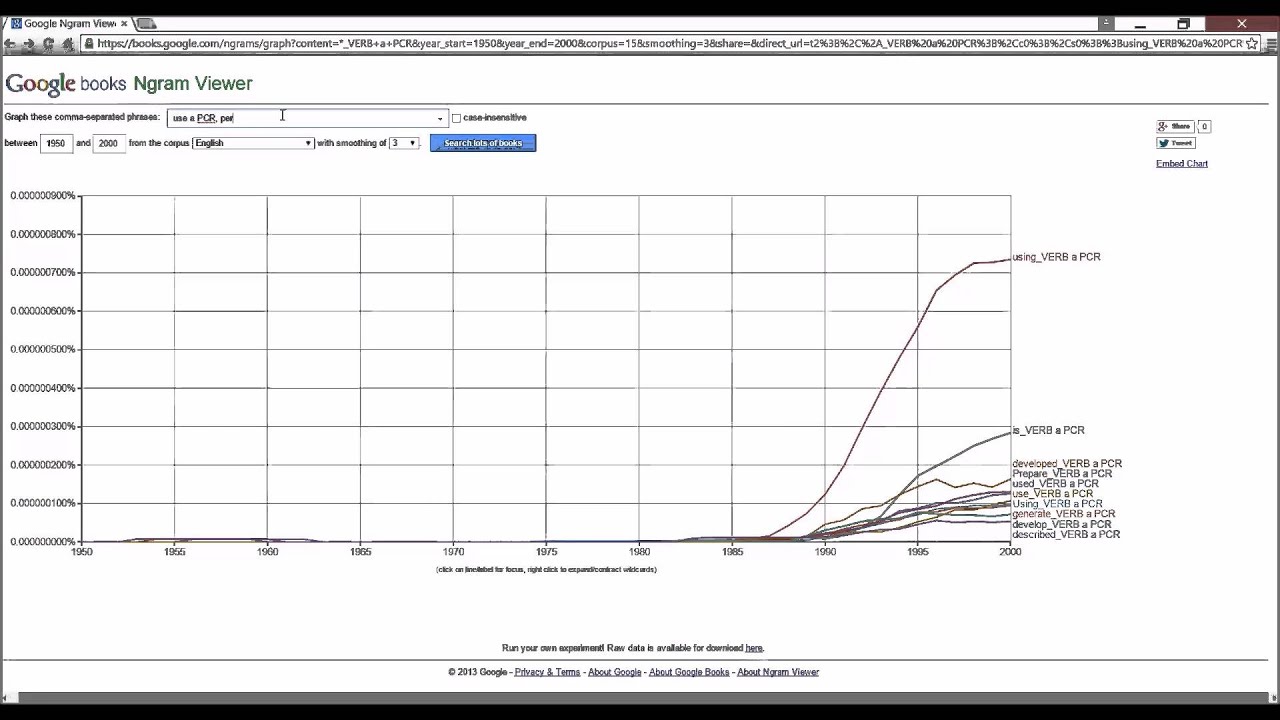Open the Privacy & Terms link
This screenshot has height=720, width=1280.
tap(547, 672)
